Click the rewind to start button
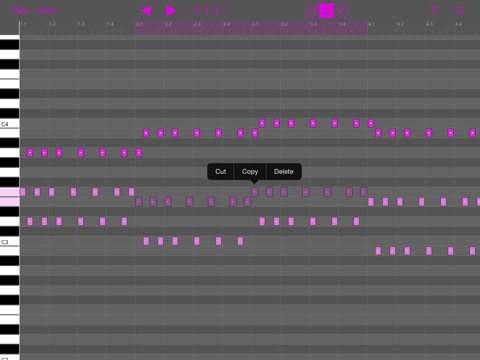 (x=146, y=11)
